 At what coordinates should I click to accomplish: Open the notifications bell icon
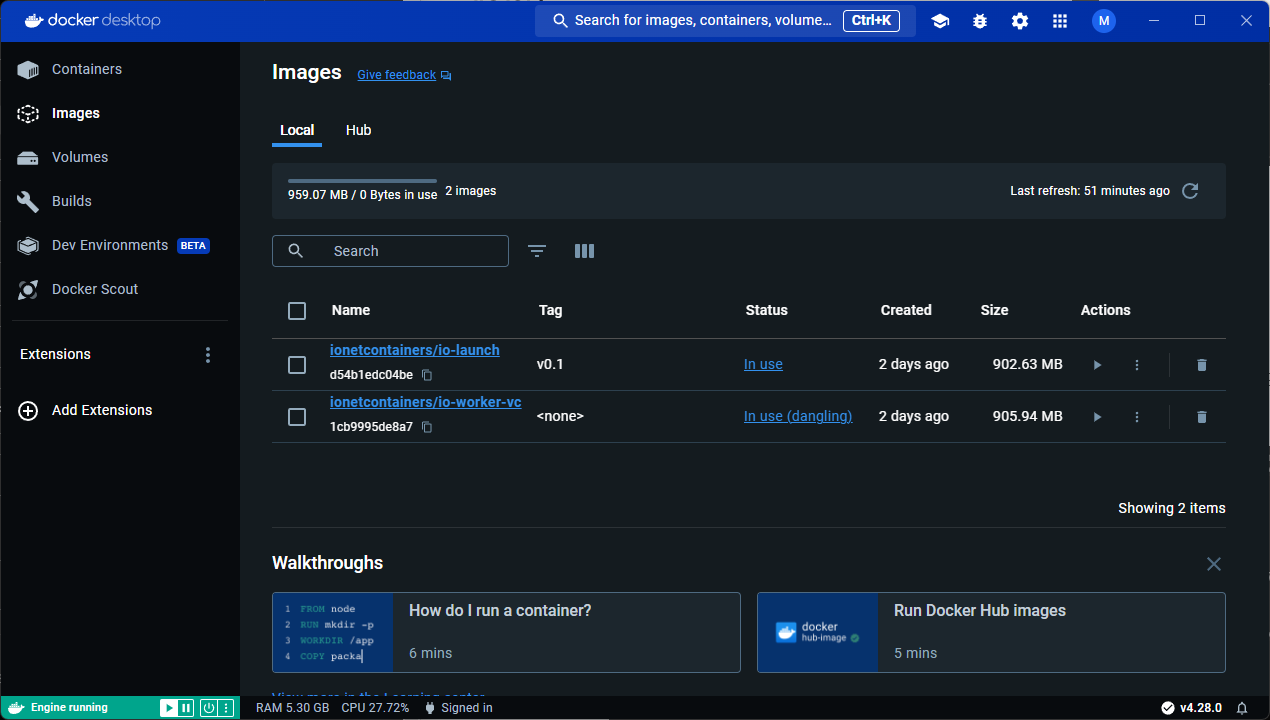(x=1242, y=708)
